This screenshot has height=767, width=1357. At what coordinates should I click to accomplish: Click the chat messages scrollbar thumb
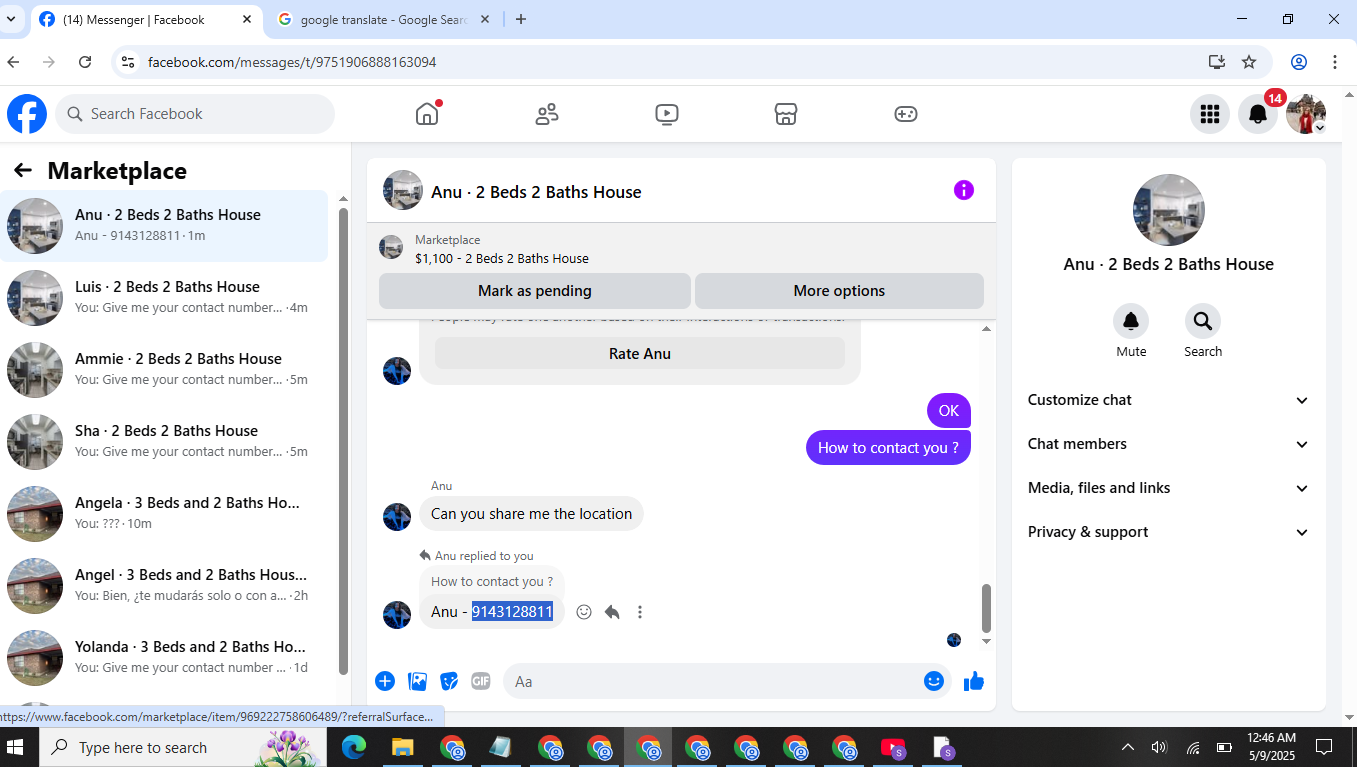coord(986,608)
